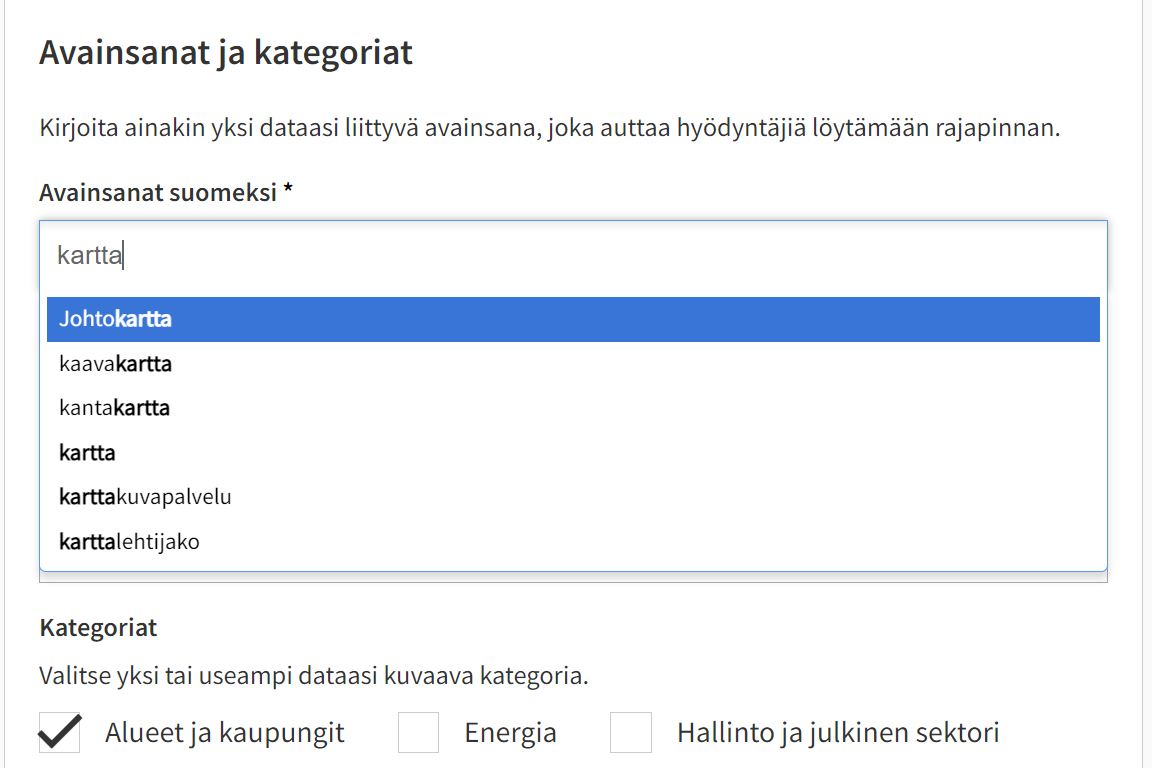Click the 'Kategoriat' section heading
The image size is (1152, 768).
click(98, 628)
